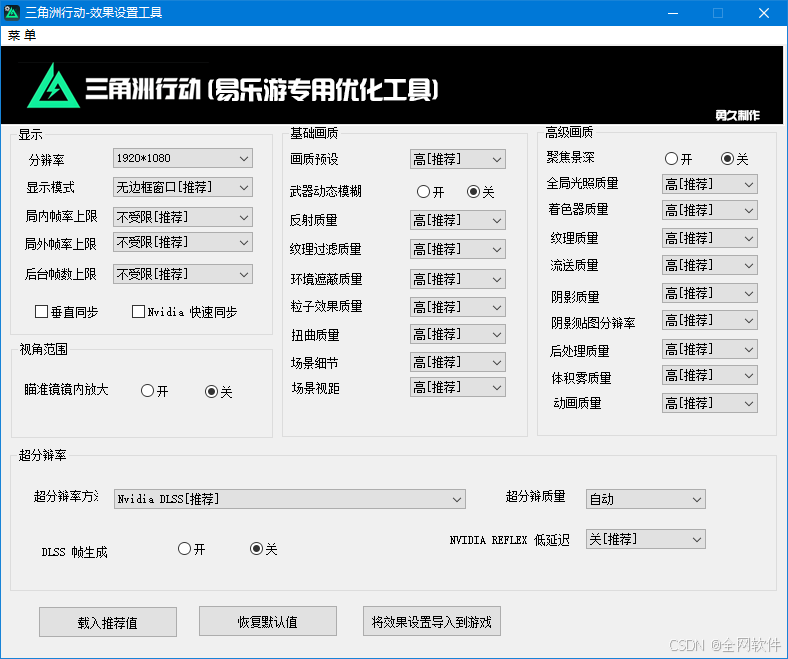
Task: Open the 超分辨率方式 Nvidia DLSS dropdown
Action: point(289,499)
